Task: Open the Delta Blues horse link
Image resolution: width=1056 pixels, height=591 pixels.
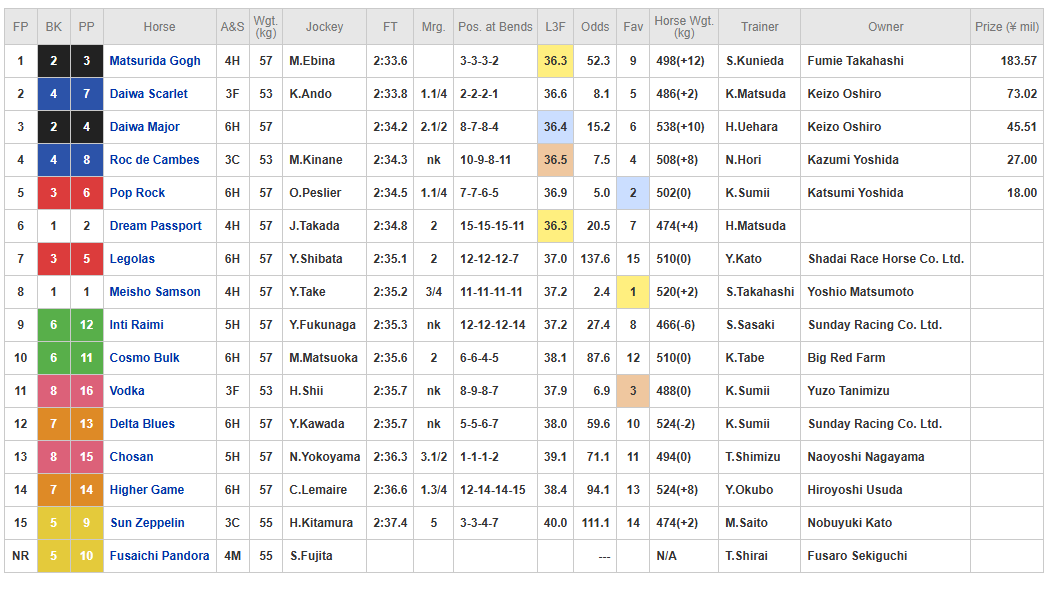Action: point(142,423)
